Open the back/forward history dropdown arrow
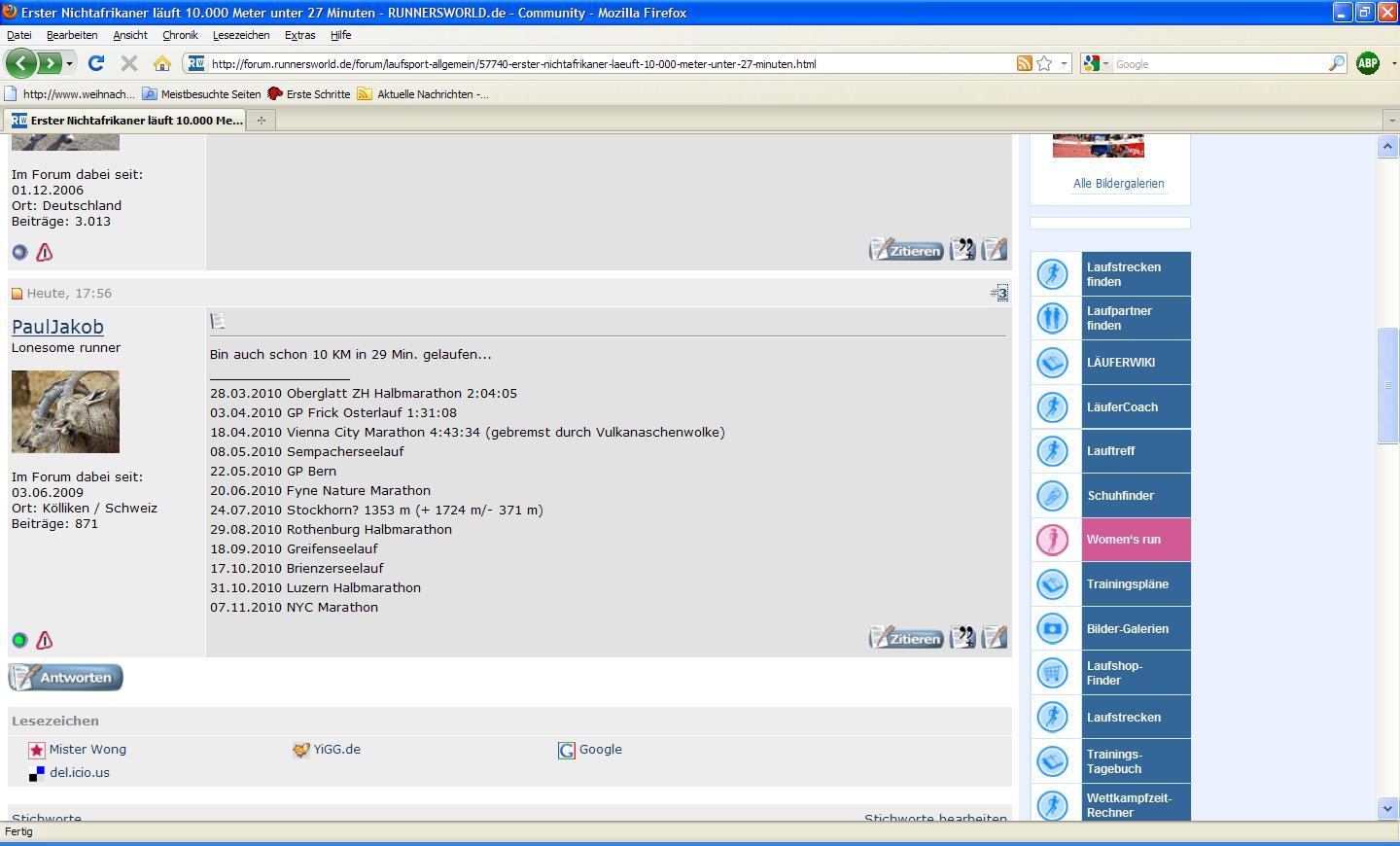Image resolution: width=1400 pixels, height=846 pixels. coord(69,64)
